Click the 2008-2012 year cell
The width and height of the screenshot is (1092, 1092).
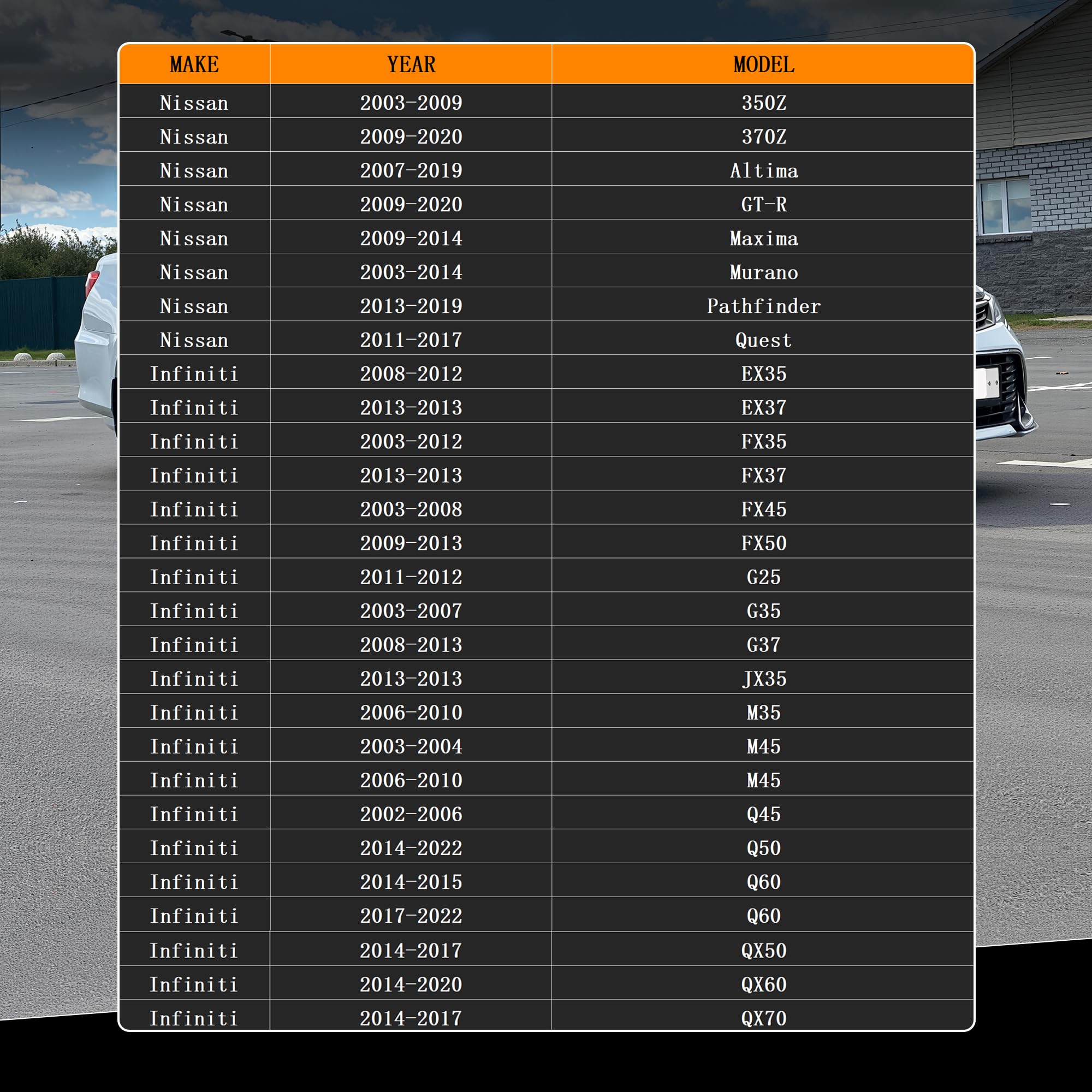411,373
